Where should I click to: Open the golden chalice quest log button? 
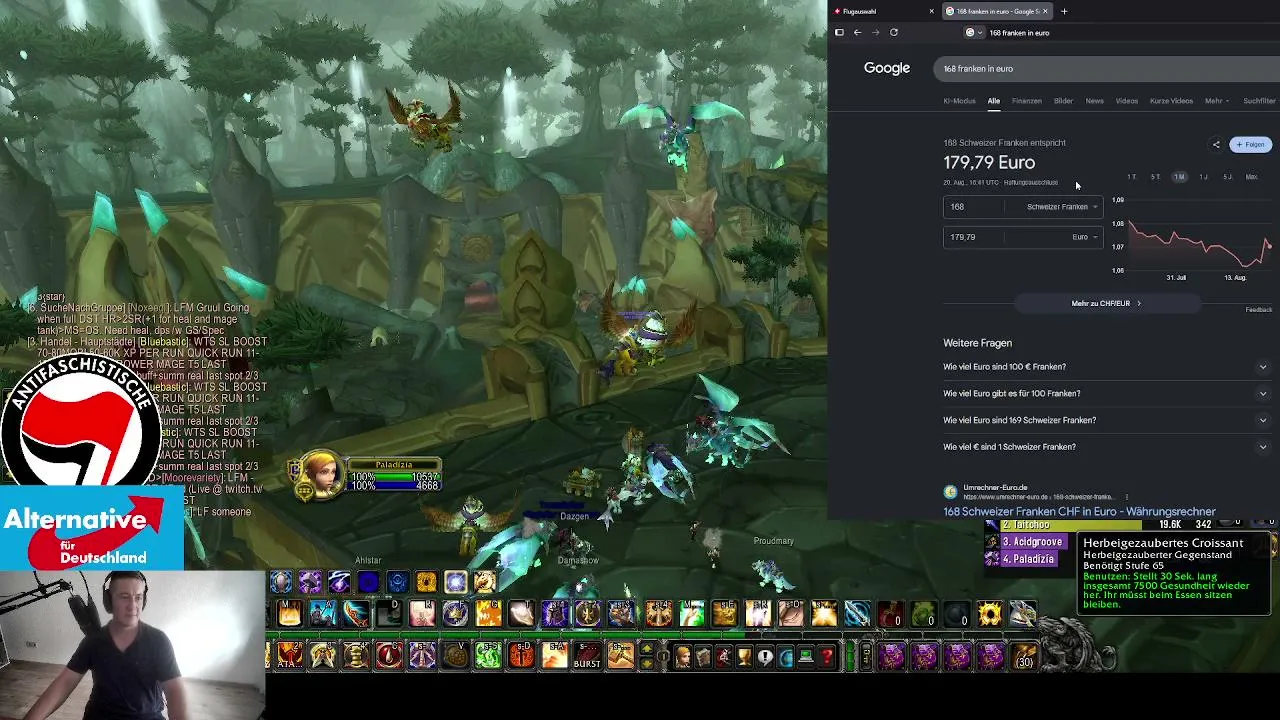(x=745, y=657)
